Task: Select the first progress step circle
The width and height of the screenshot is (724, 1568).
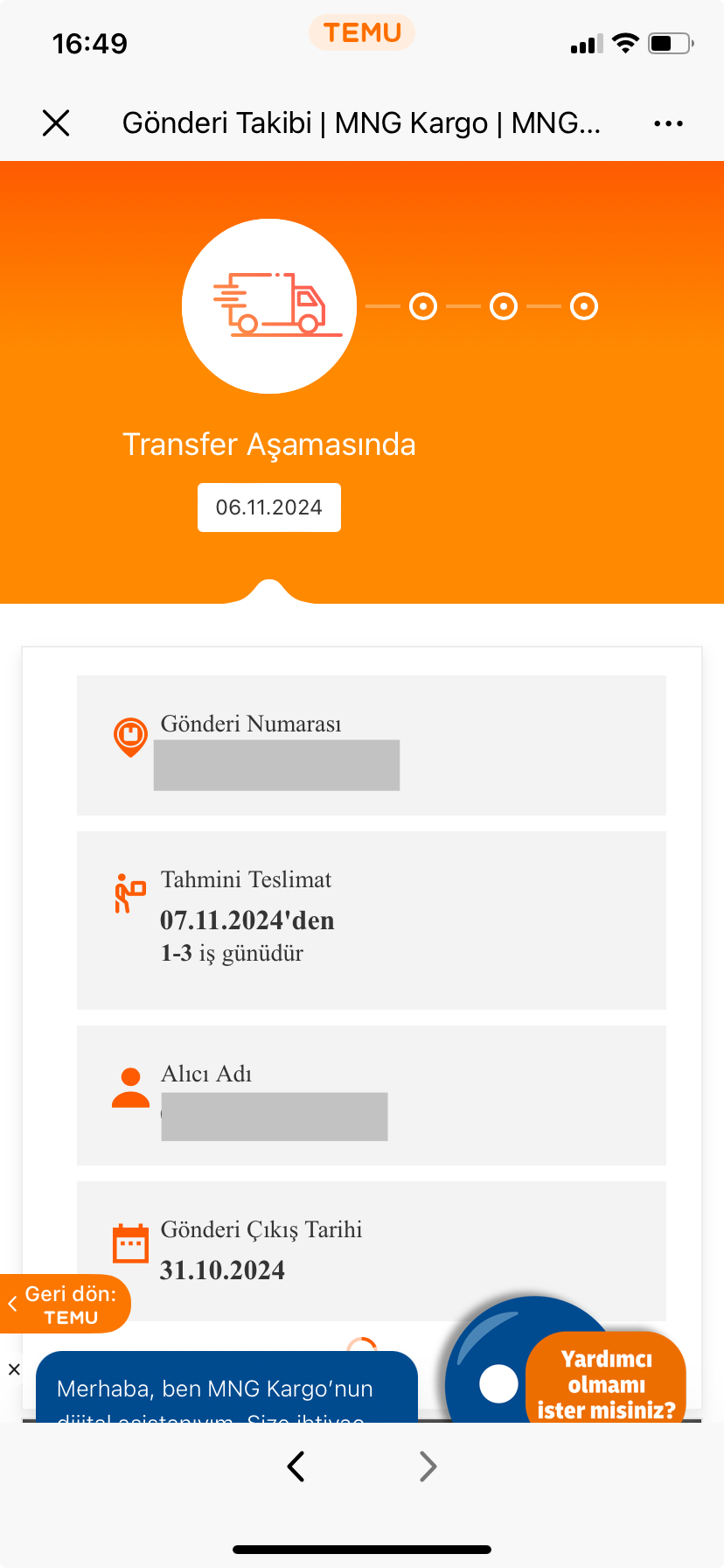Action: coord(423,306)
